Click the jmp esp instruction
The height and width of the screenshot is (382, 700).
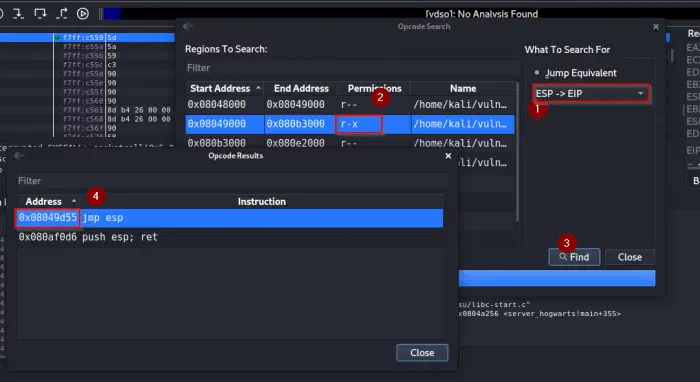[x=103, y=218]
